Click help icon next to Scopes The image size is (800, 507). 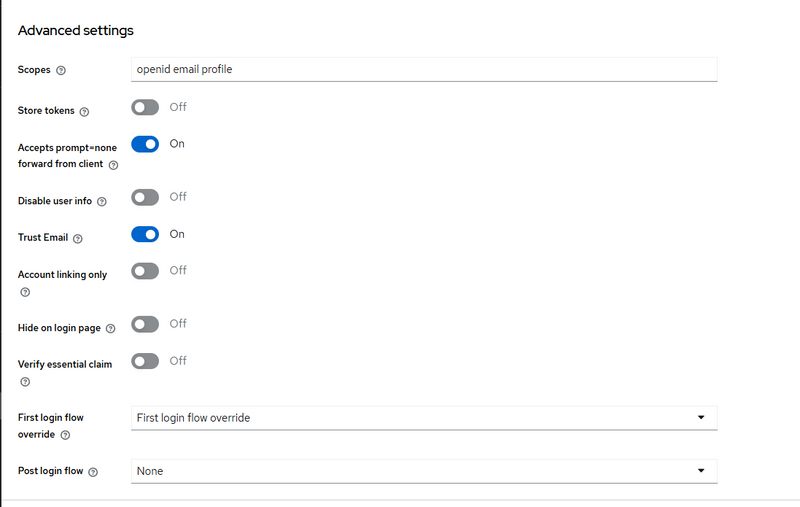pos(62,71)
